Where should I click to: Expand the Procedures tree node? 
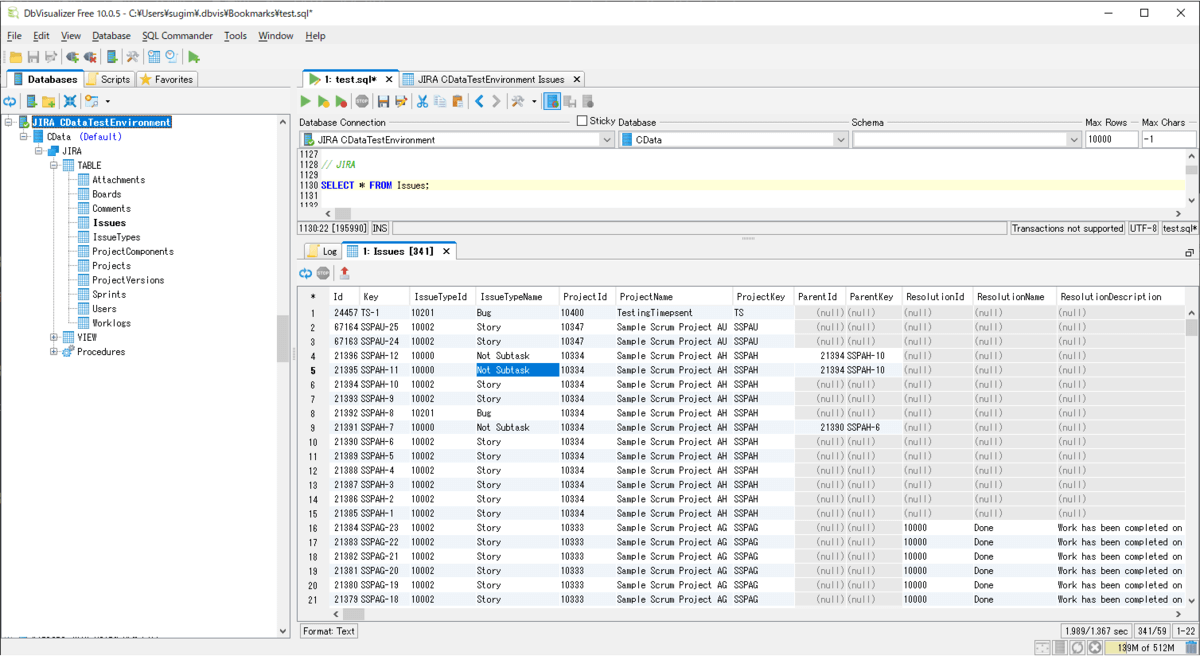click(x=54, y=352)
